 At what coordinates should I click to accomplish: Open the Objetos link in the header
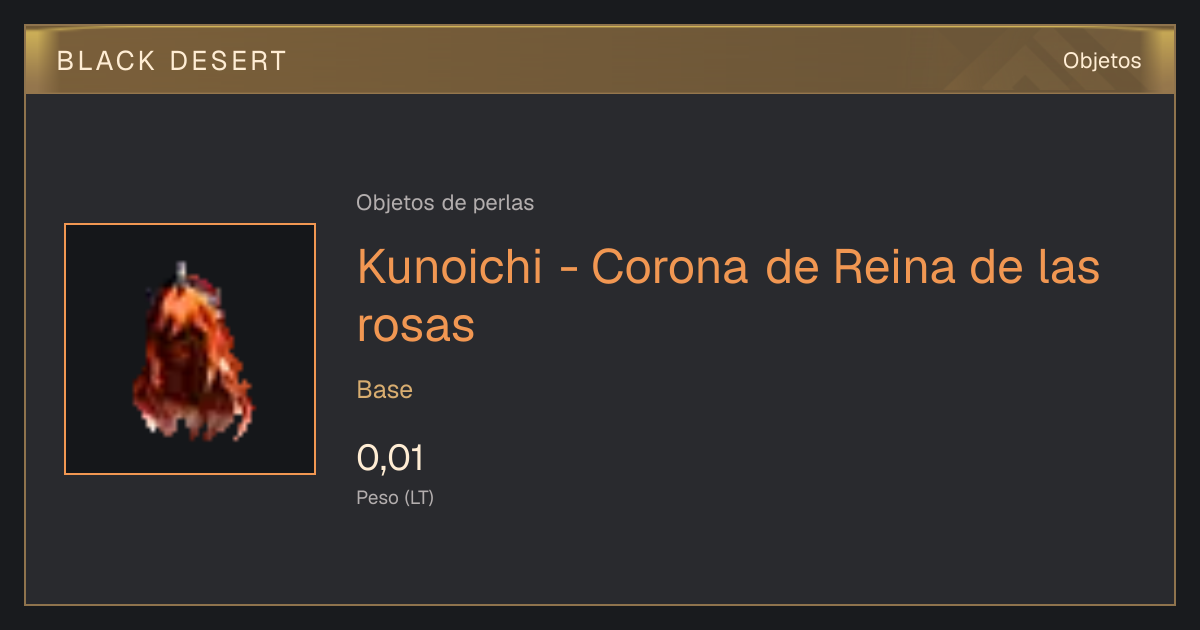pyautogui.click(x=1102, y=60)
